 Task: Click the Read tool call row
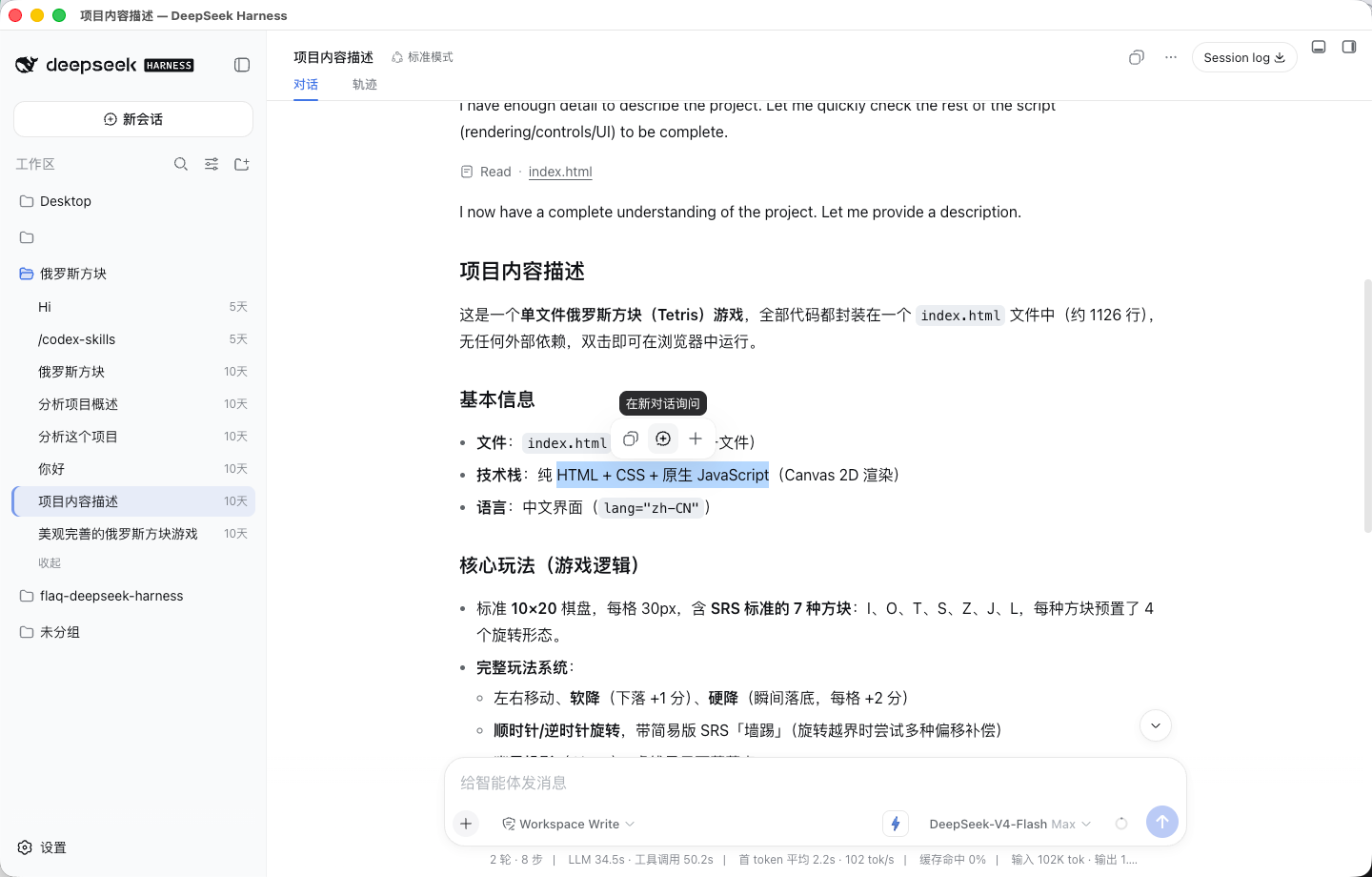coord(526,172)
